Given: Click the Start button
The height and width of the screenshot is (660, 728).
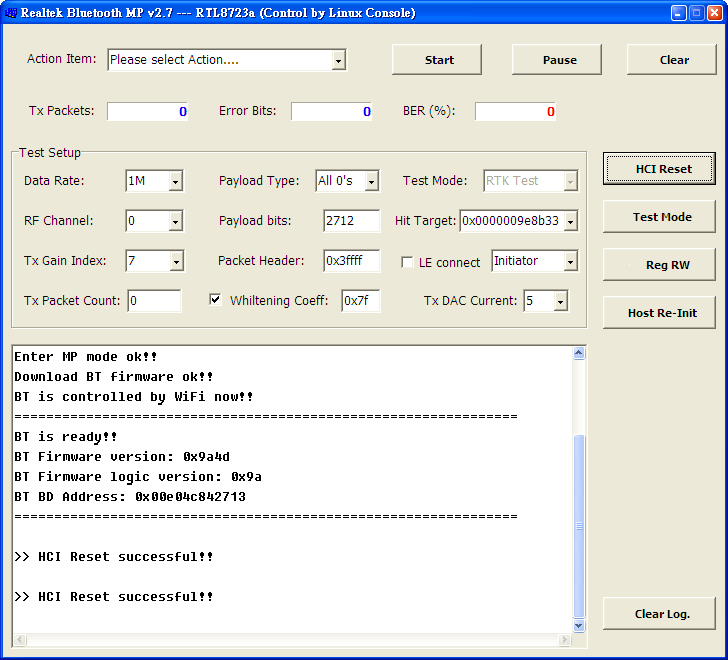Looking at the screenshot, I should point(437,60).
